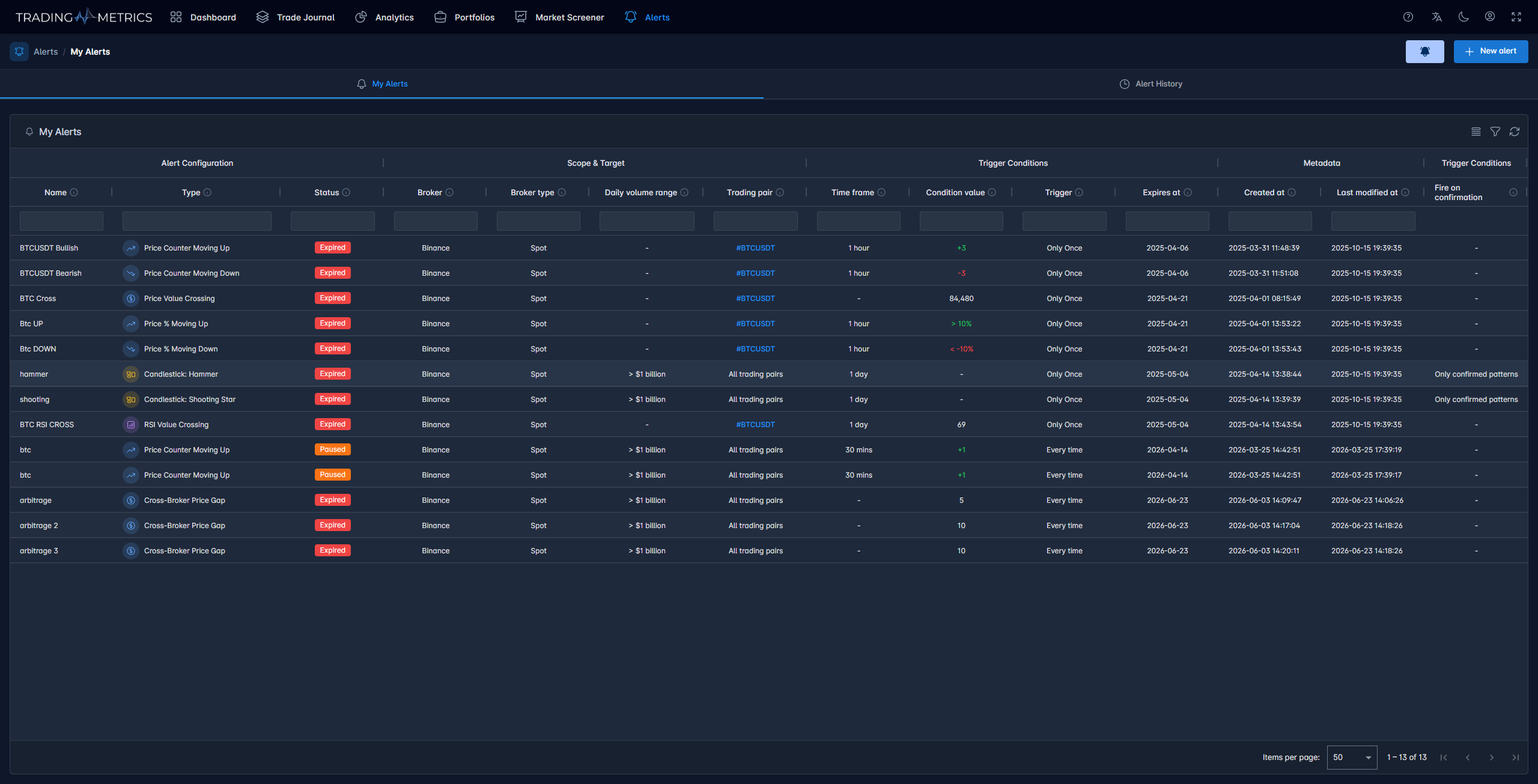Click #BTCUSDT link in BTC RSI CROSS row
The image size is (1538, 784).
tap(755, 425)
